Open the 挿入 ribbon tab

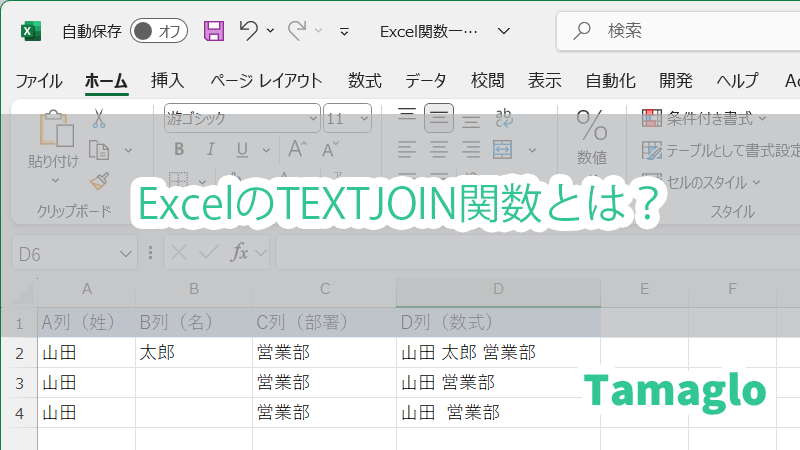tap(167, 81)
